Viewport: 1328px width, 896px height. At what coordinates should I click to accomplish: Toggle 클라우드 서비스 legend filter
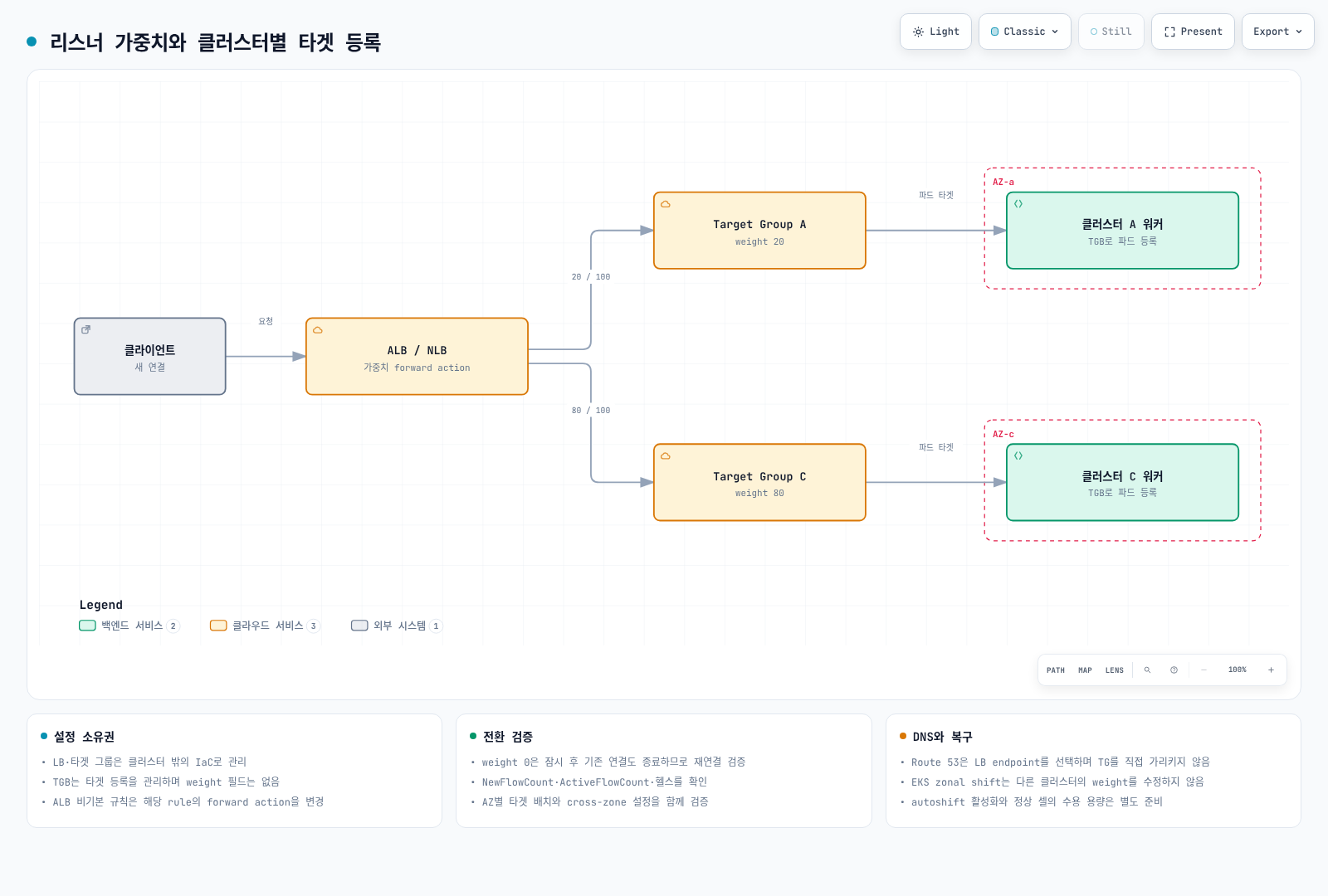[266, 626]
